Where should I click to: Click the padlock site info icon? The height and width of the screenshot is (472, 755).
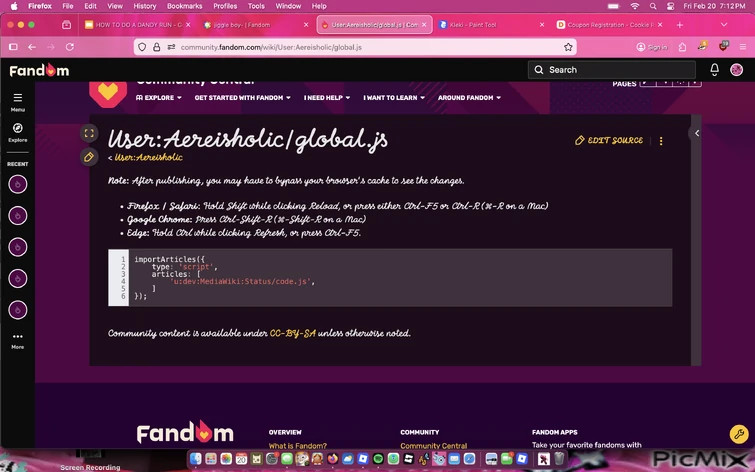point(156,47)
